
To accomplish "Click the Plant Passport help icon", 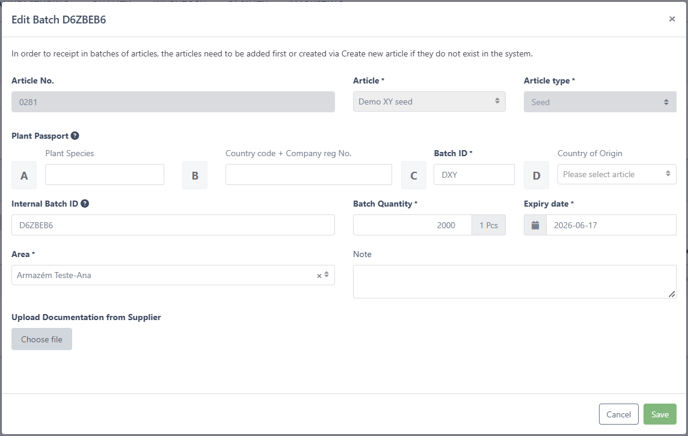I will click(75, 136).
